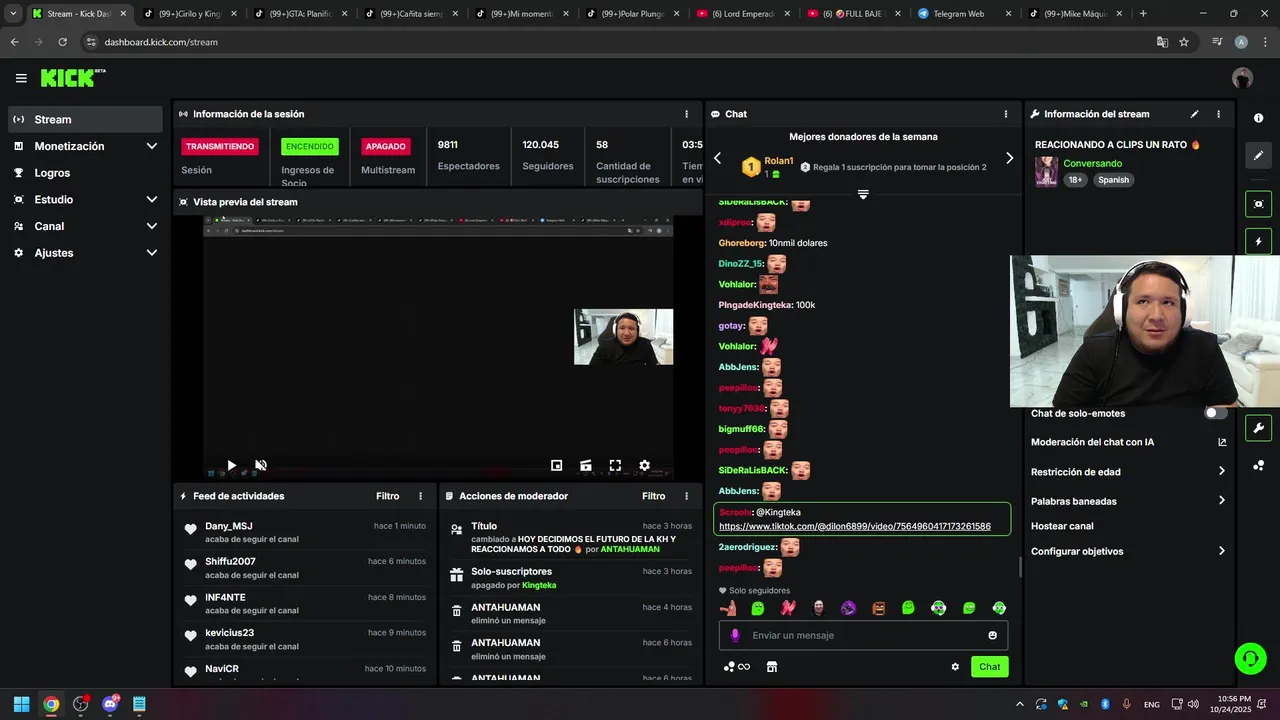Insert the green blob emote at row start
Viewport: 1280px width, 720px height.
tap(758, 608)
